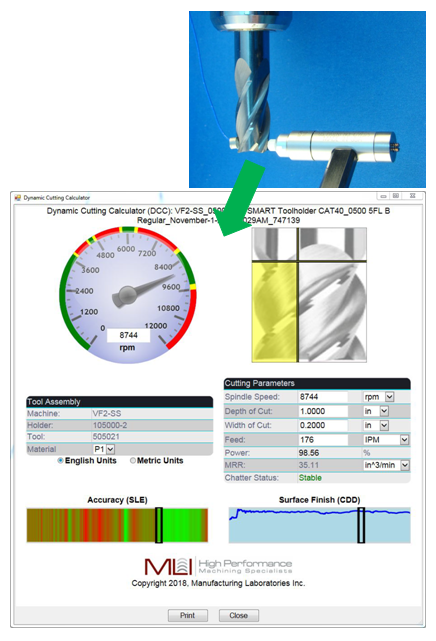Click the Accuracy (SLE) slider marker

click(x=159, y=525)
